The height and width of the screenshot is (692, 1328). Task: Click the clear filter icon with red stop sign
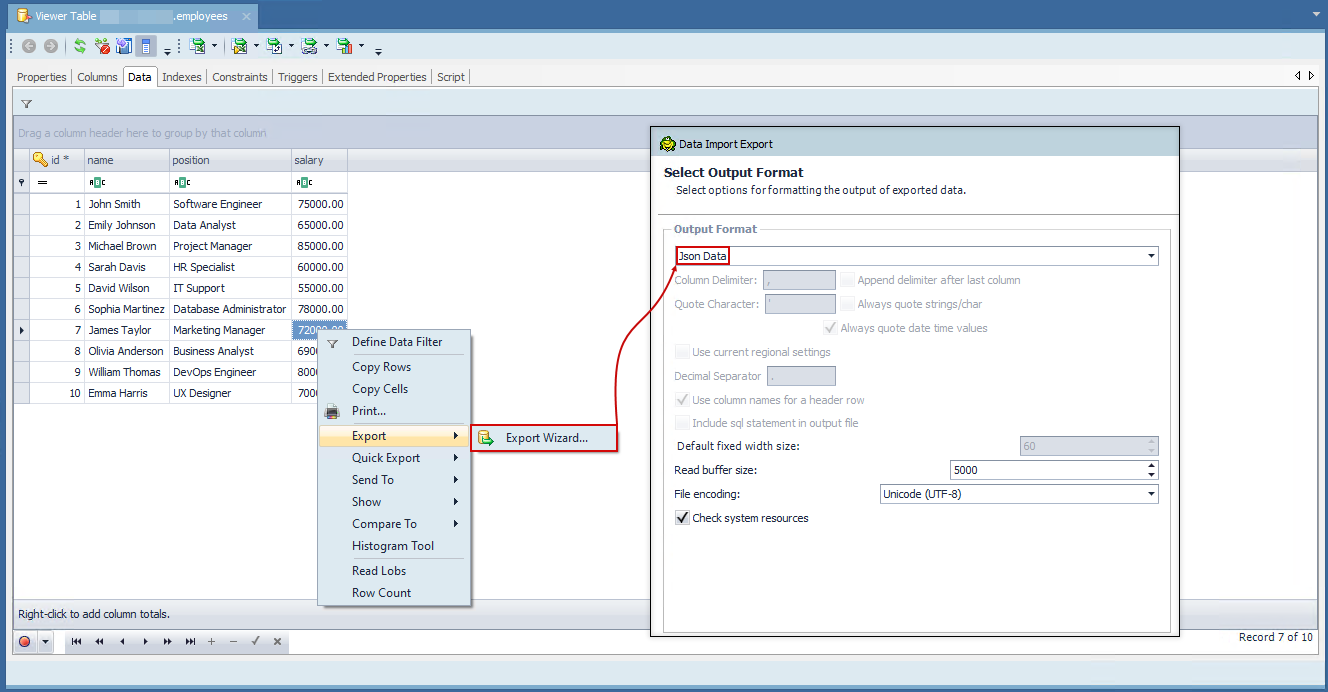pyautogui.click(x=102, y=46)
